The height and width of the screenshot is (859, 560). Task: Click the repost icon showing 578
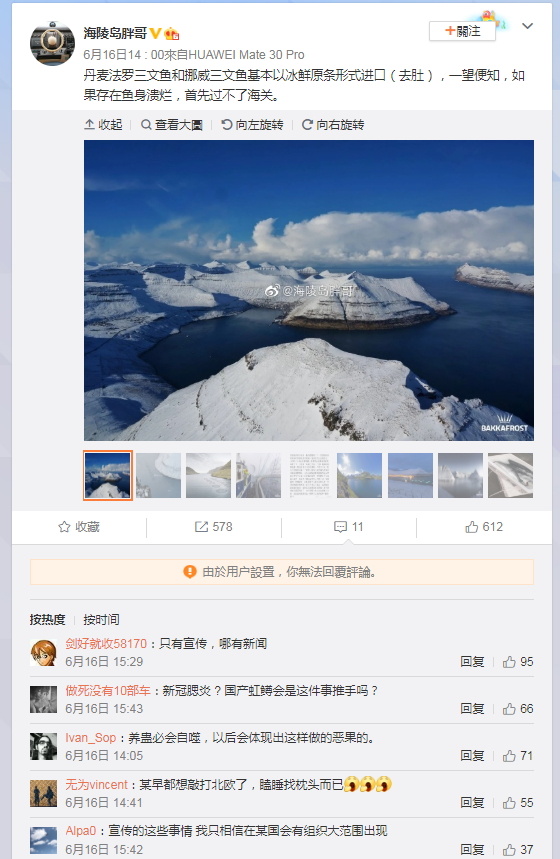pos(201,527)
